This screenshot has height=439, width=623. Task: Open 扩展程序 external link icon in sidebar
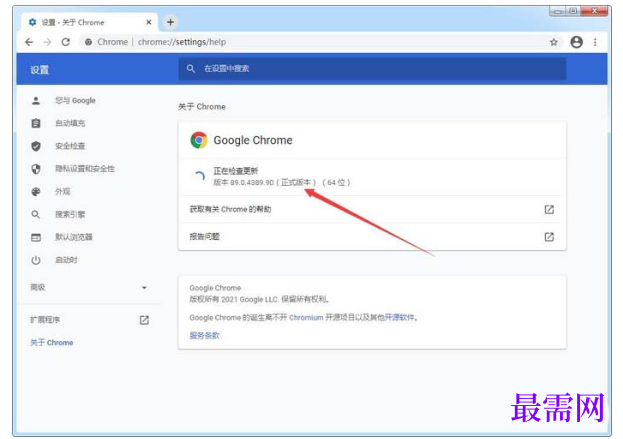144,320
